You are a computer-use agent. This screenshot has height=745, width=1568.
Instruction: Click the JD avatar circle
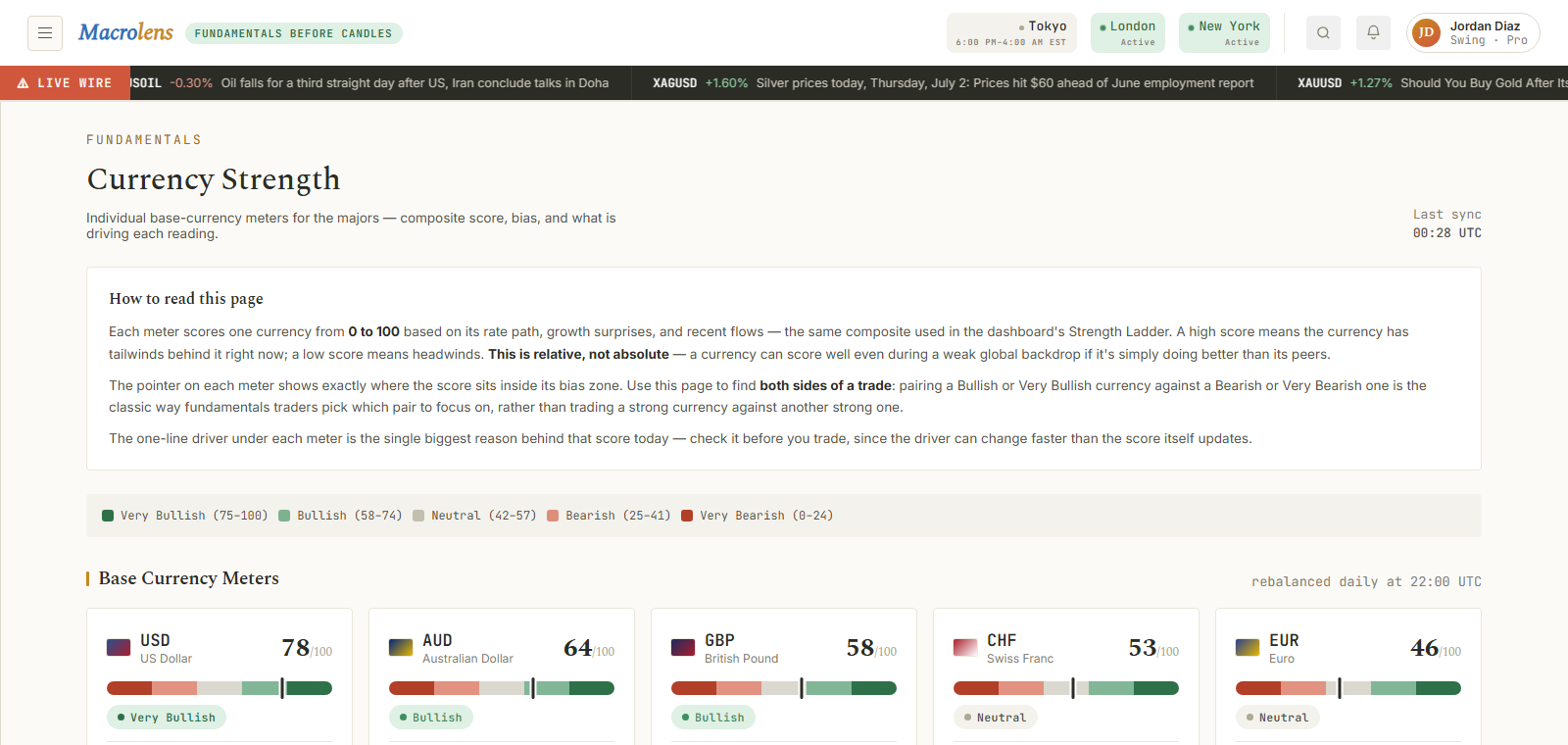1427,33
